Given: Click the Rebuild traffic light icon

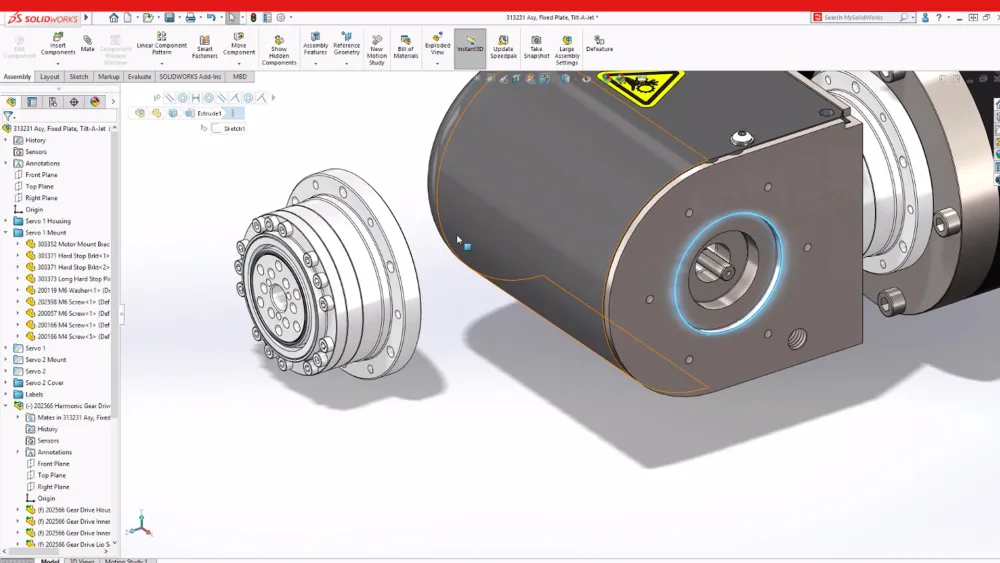Looking at the screenshot, I should coord(253,17).
